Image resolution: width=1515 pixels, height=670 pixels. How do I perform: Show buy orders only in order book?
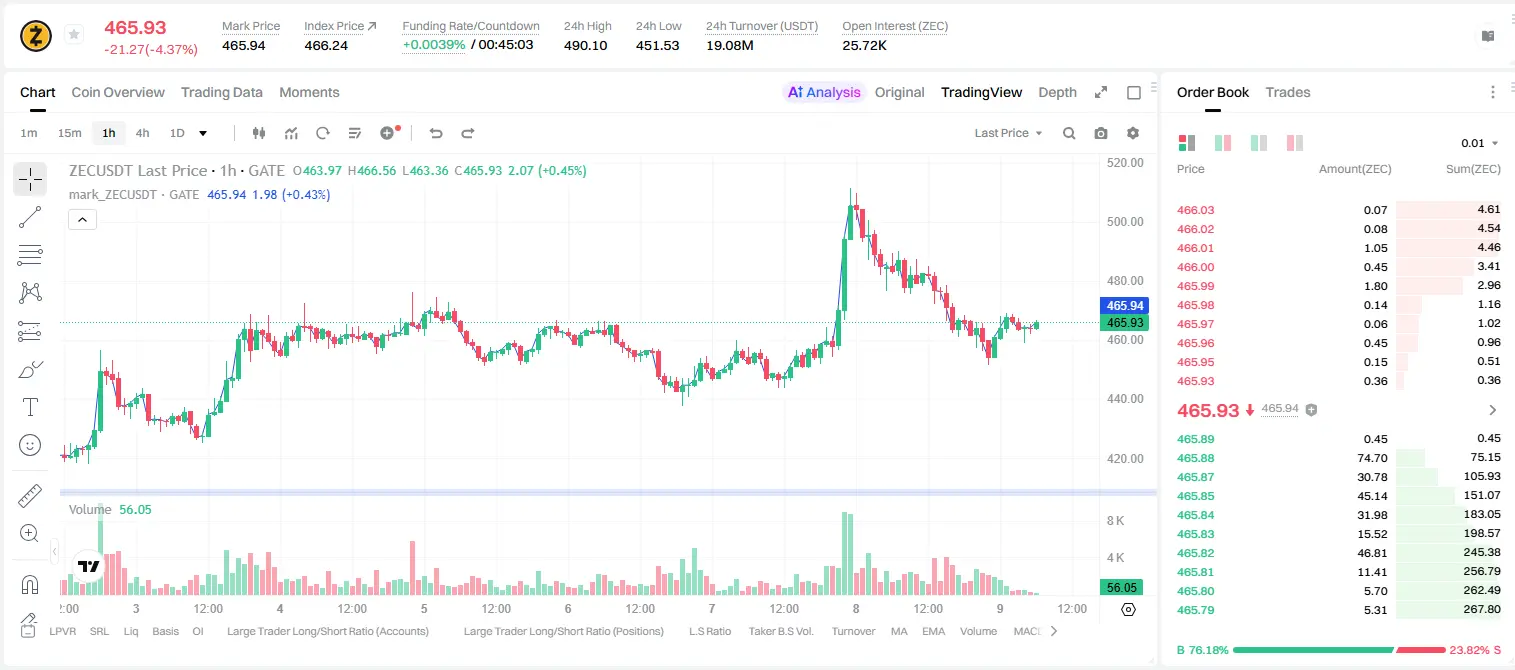[1259, 143]
